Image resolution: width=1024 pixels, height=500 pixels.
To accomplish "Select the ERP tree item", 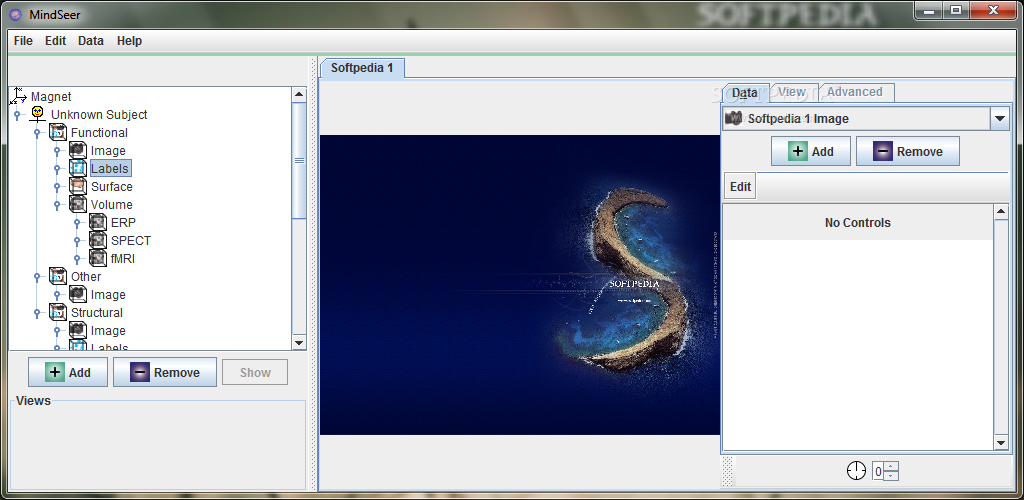I will tap(123, 223).
